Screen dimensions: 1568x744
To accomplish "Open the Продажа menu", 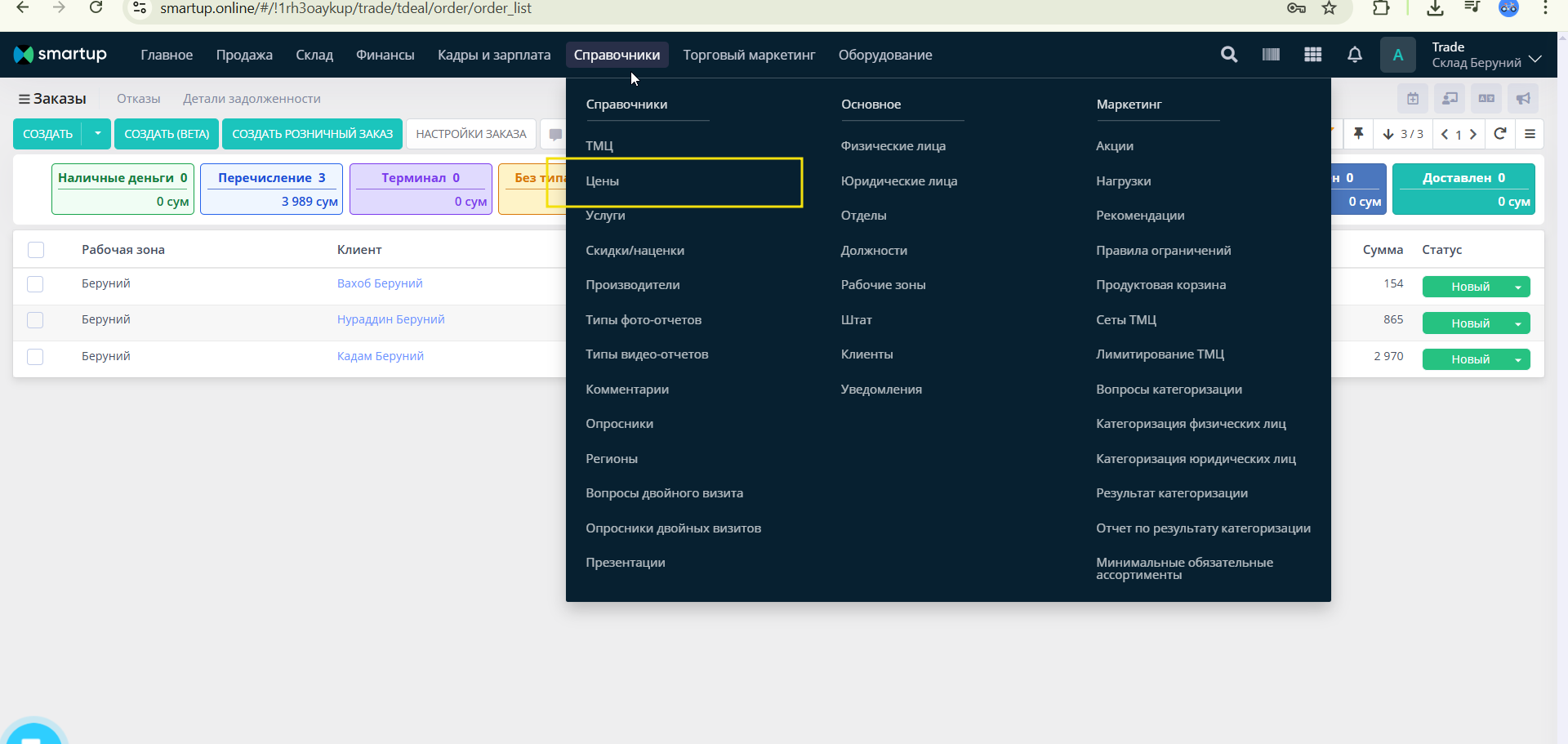I will pyautogui.click(x=244, y=55).
